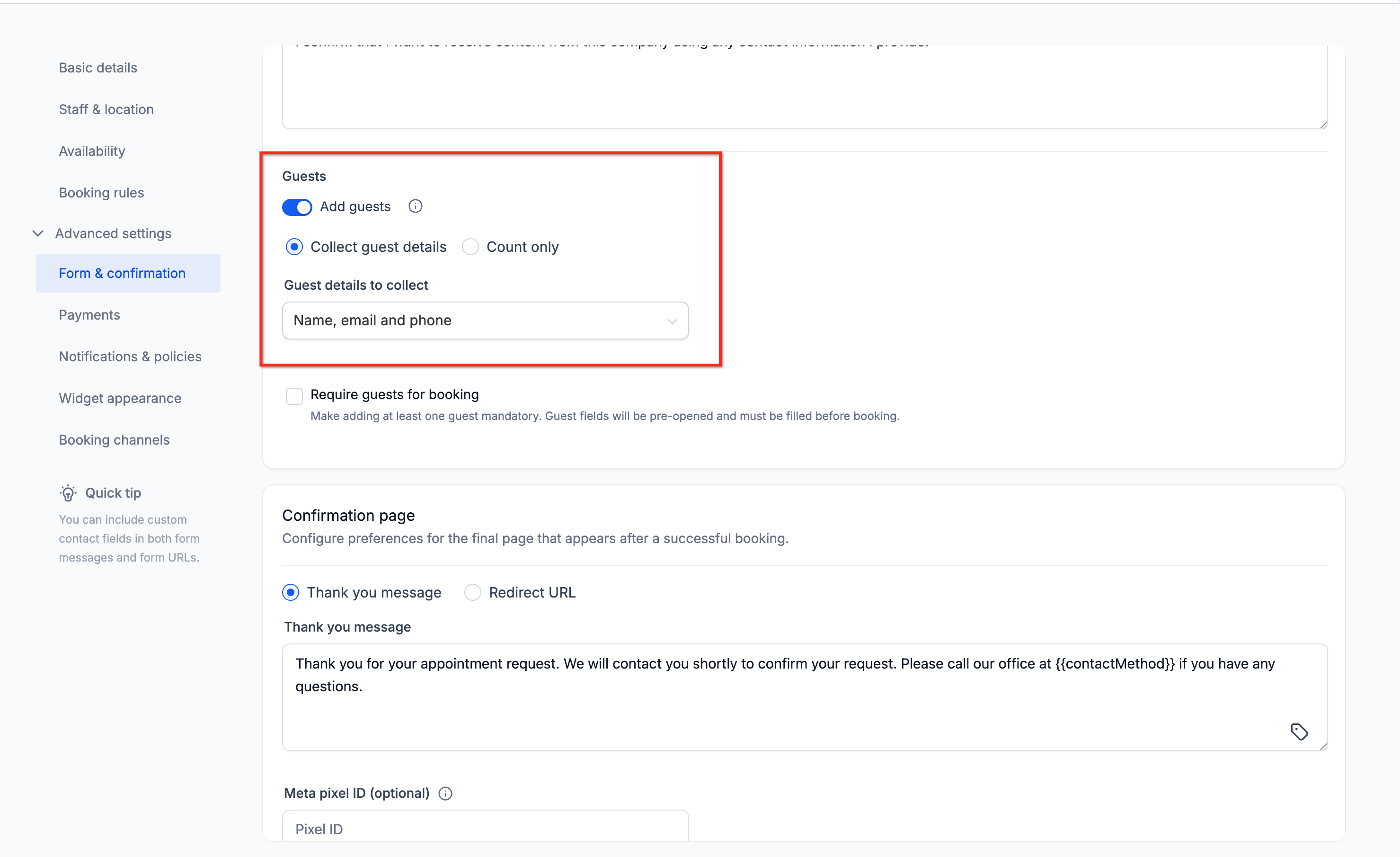The height and width of the screenshot is (857, 1400).
Task: Open the Payments section
Action: point(89,315)
